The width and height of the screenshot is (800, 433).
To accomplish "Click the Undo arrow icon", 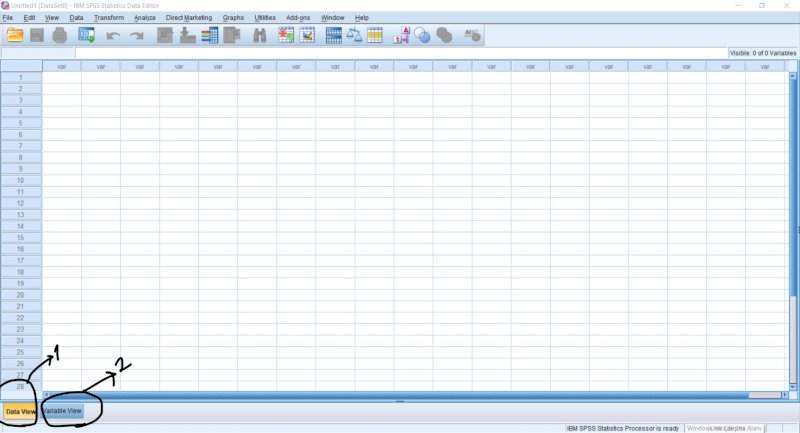I will (x=113, y=35).
